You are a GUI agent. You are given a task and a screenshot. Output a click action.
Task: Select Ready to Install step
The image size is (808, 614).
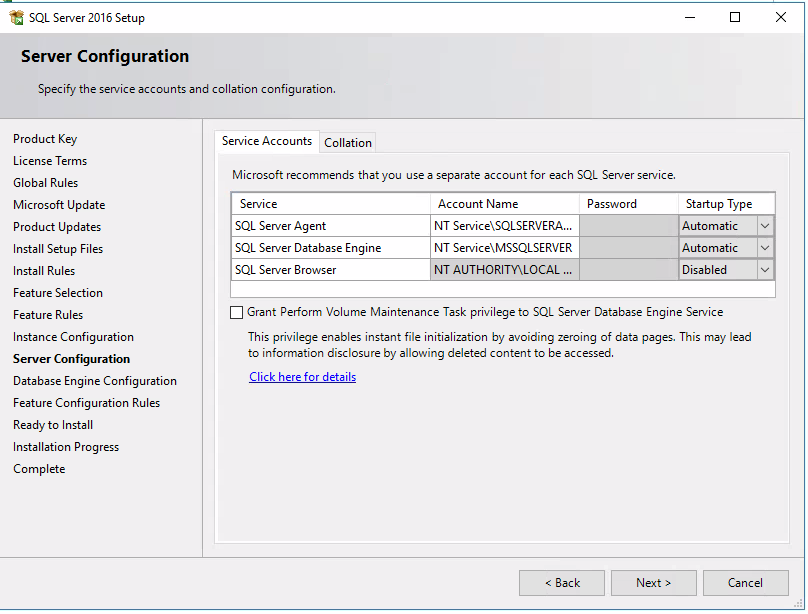pos(52,424)
